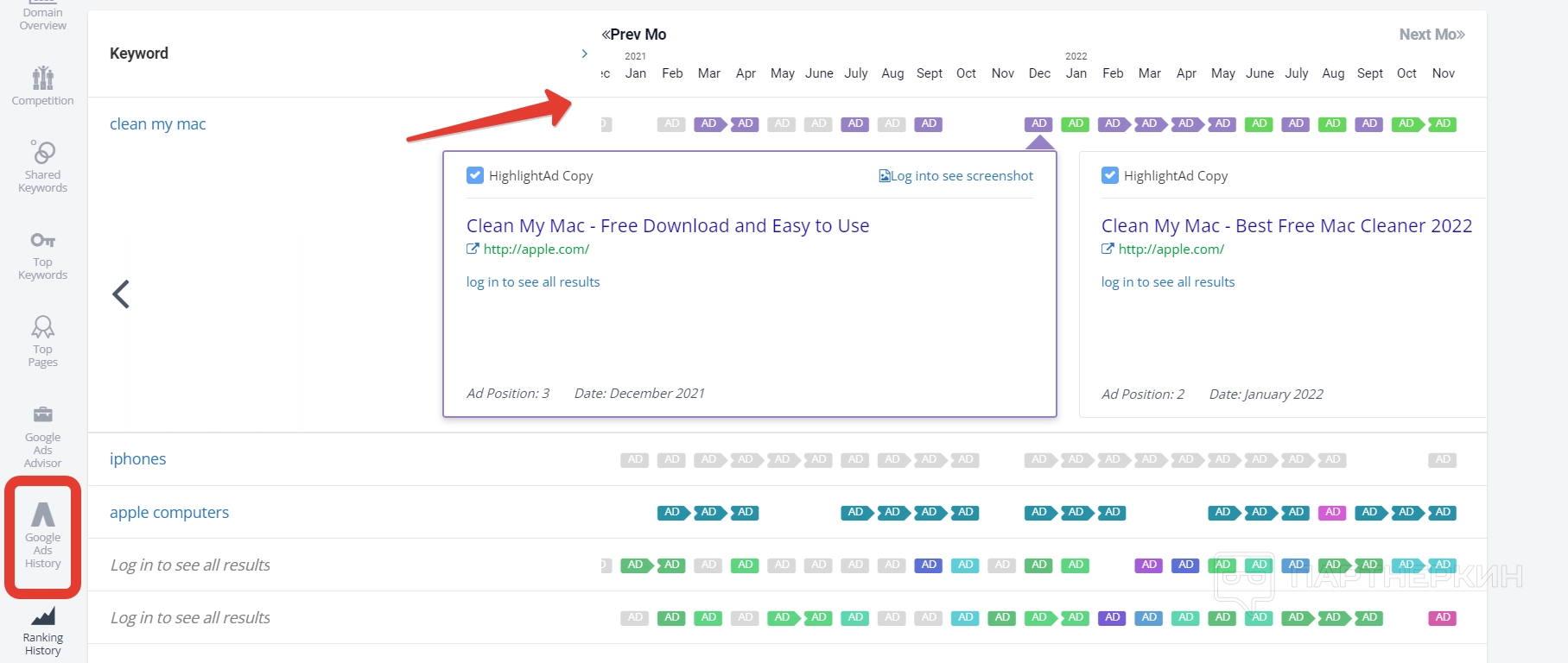Open Google Ads Advisor briefcase icon
Image resolution: width=1568 pixels, height=663 pixels.
tap(42, 414)
